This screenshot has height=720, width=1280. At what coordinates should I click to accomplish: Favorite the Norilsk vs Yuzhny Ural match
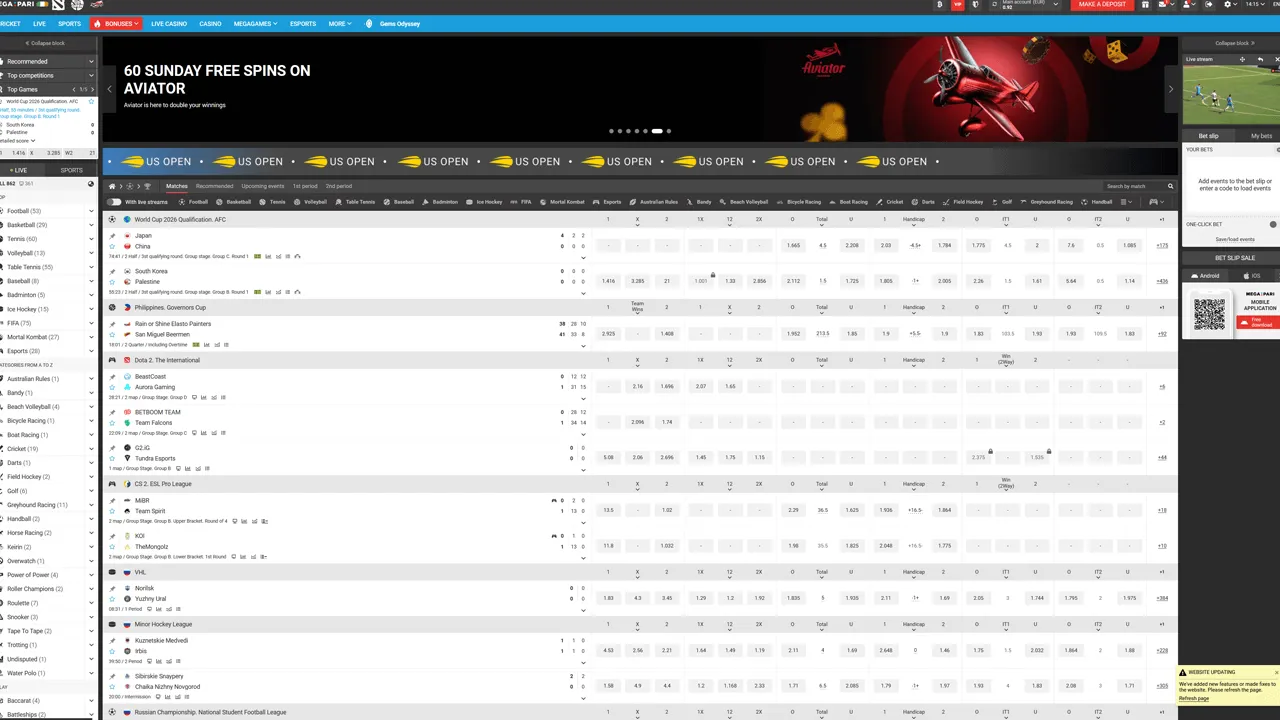(x=112, y=599)
